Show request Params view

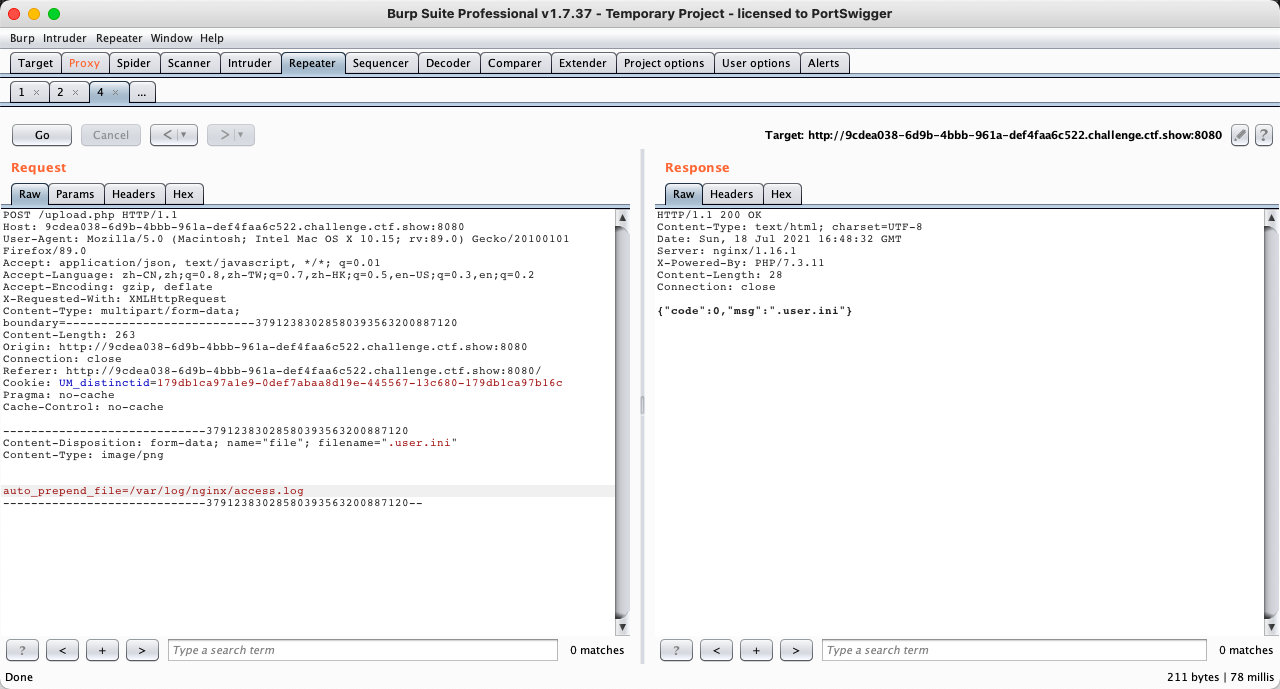pos(75,194)
